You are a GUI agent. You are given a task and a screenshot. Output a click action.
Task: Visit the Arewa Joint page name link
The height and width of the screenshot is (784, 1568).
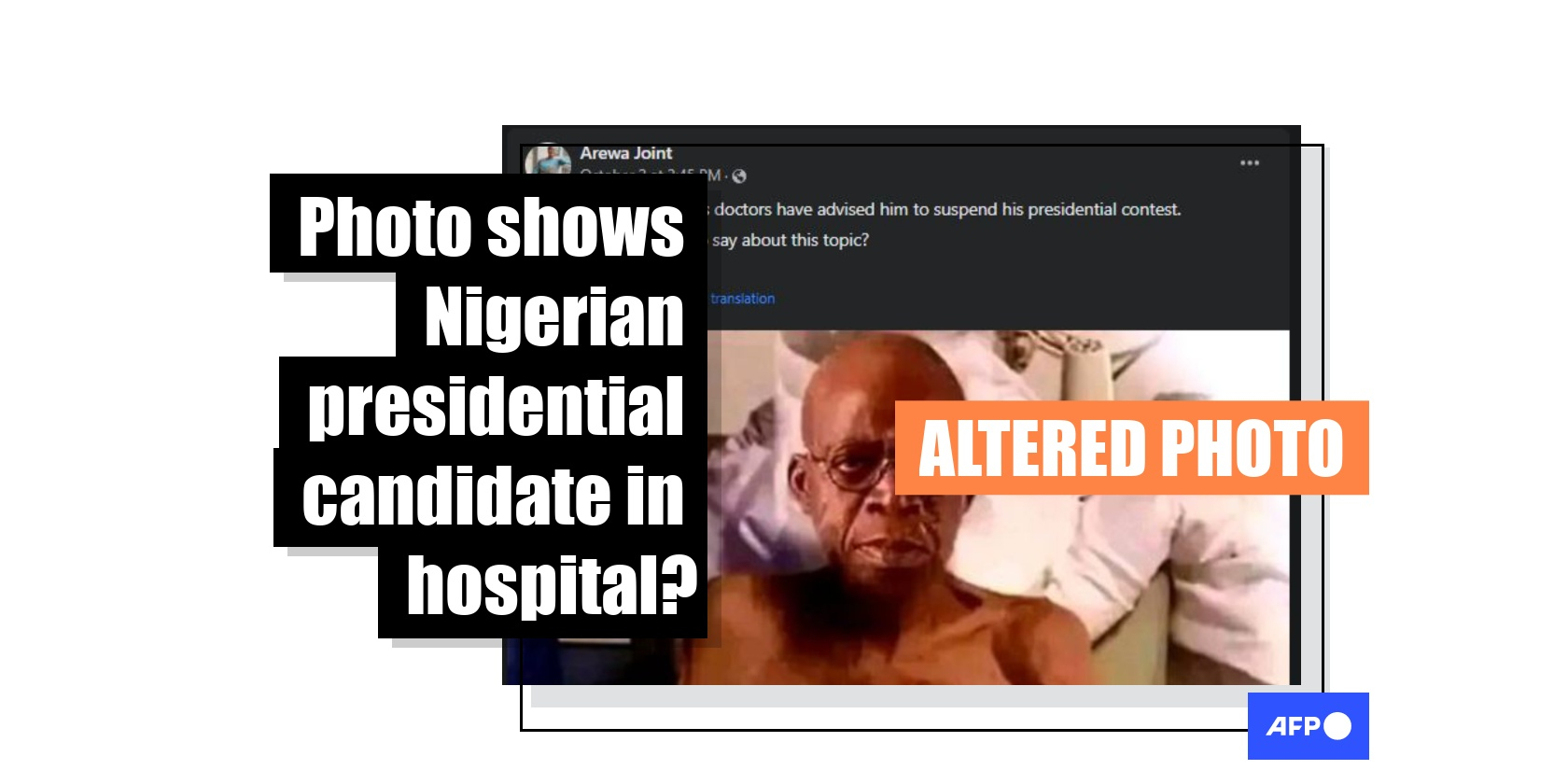(x=625, y=153)
